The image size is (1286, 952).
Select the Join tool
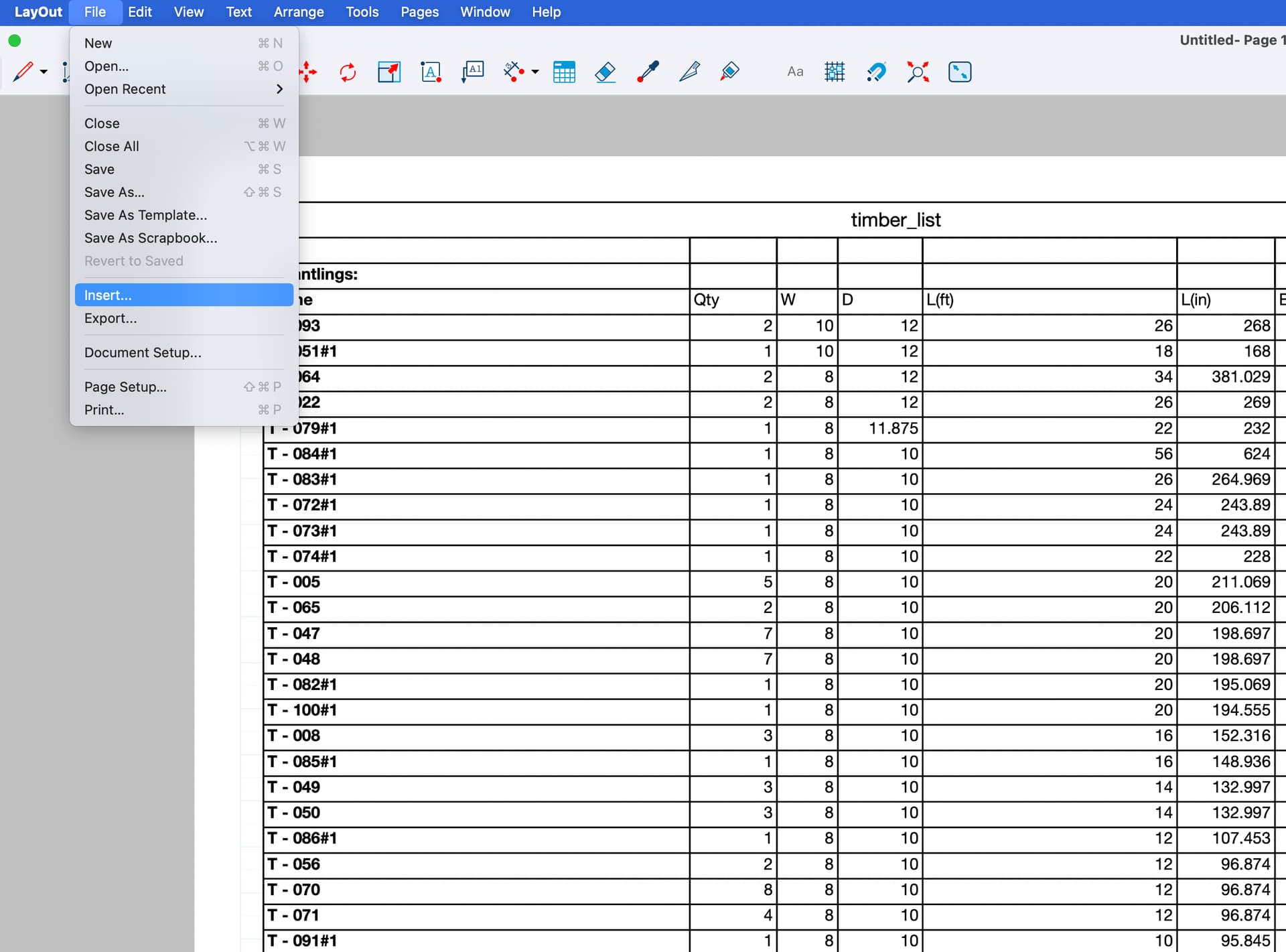730,72
